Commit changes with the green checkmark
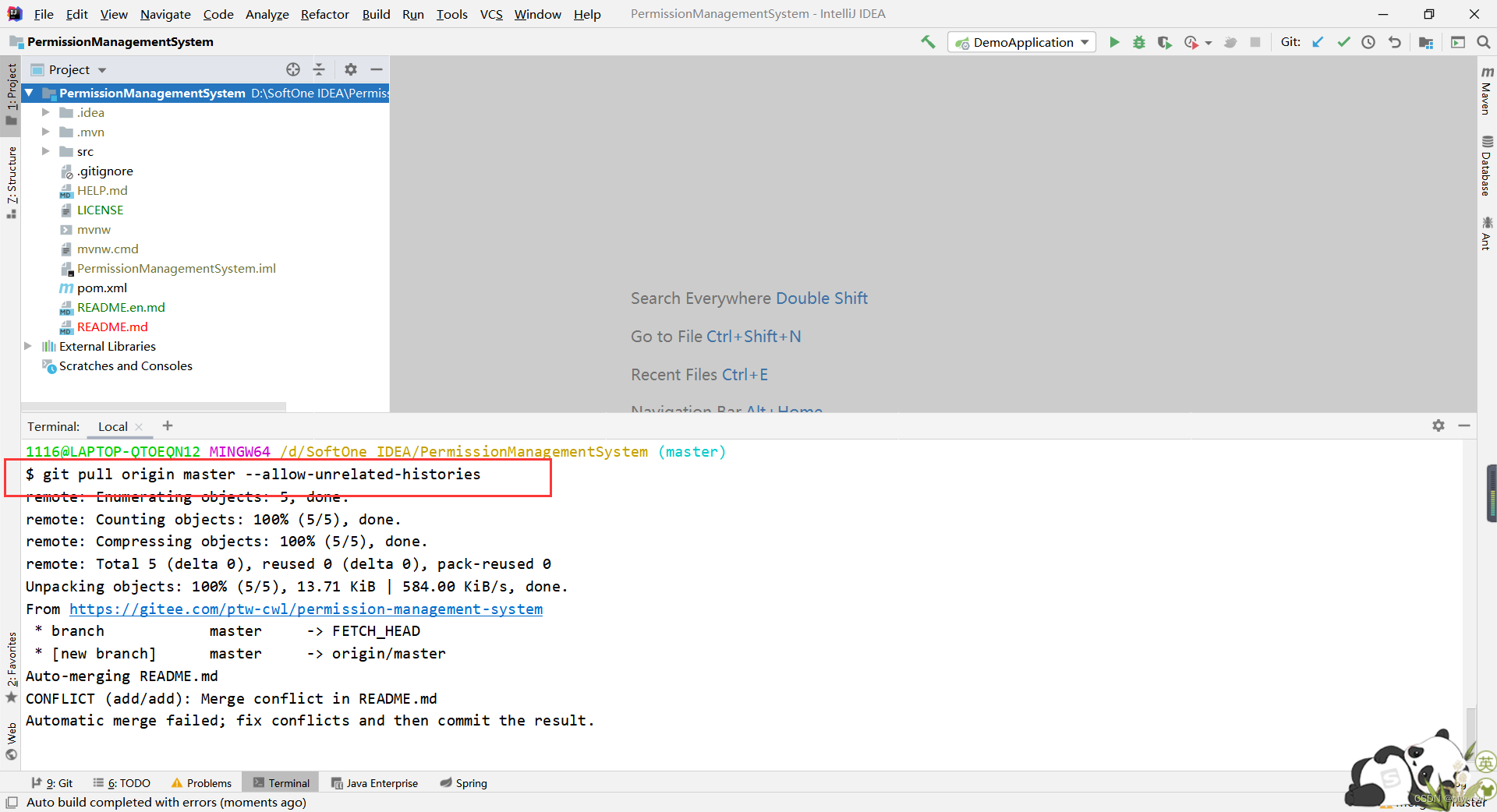Screen dimensions: 1497x812 click(x=1343, y=42)
